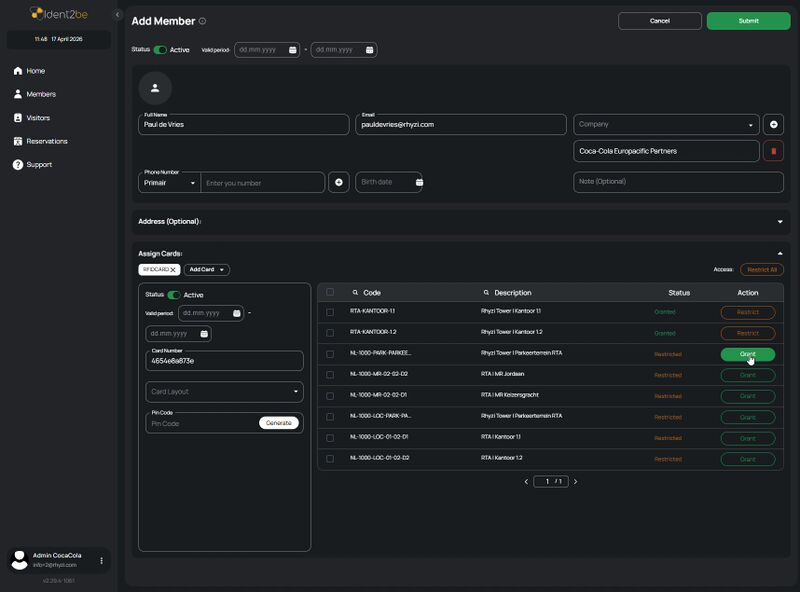Click the Card Number input field
Screen dimensions: 800x592
coord(225,361)
